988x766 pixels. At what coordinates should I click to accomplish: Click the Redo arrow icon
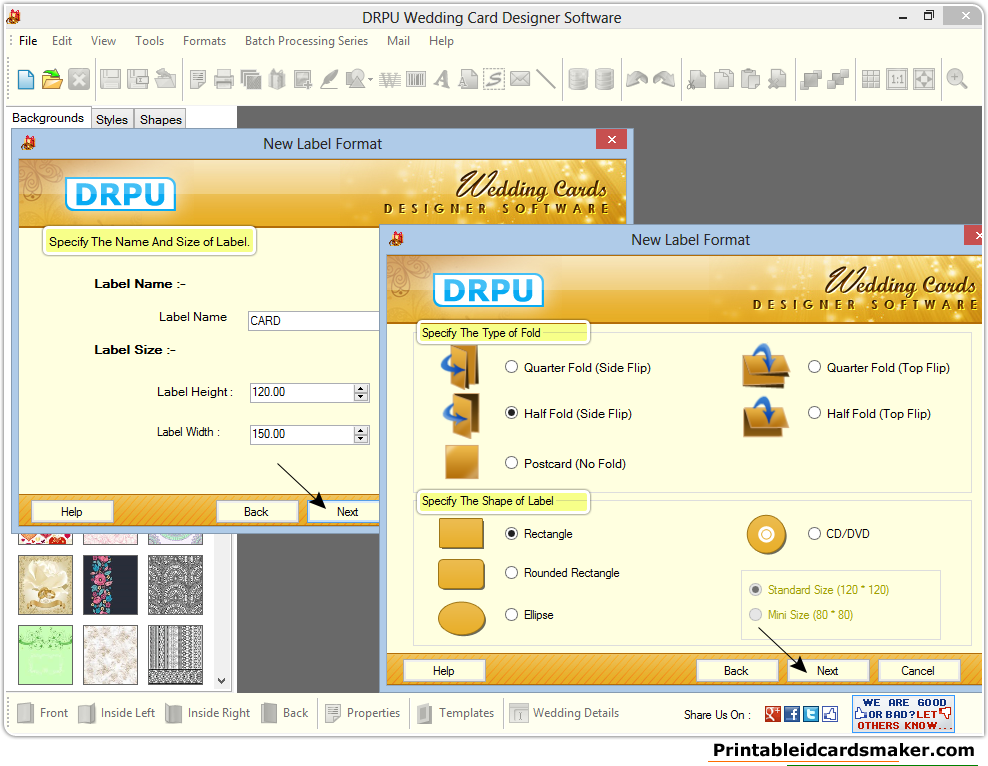pos(663,79)
